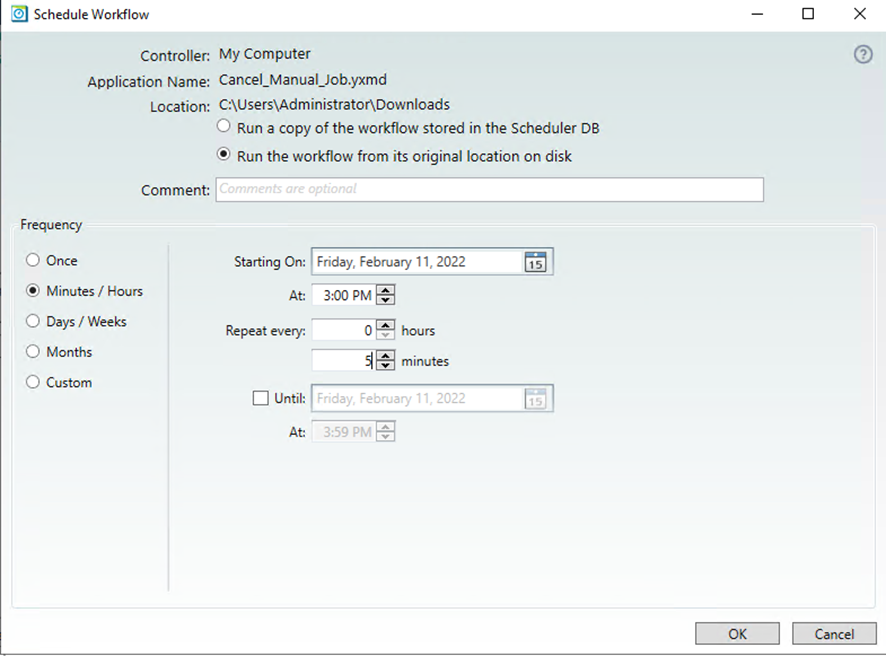Maximize the Schedule Workflow window
This screenshot has width=886, height=656.
coord(808,14)
